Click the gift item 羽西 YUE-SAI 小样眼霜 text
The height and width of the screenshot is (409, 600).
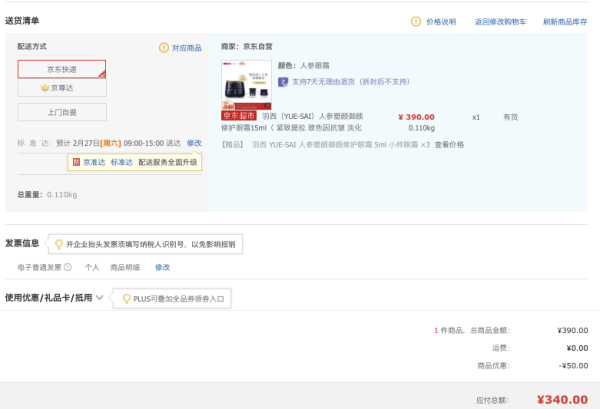341,145
